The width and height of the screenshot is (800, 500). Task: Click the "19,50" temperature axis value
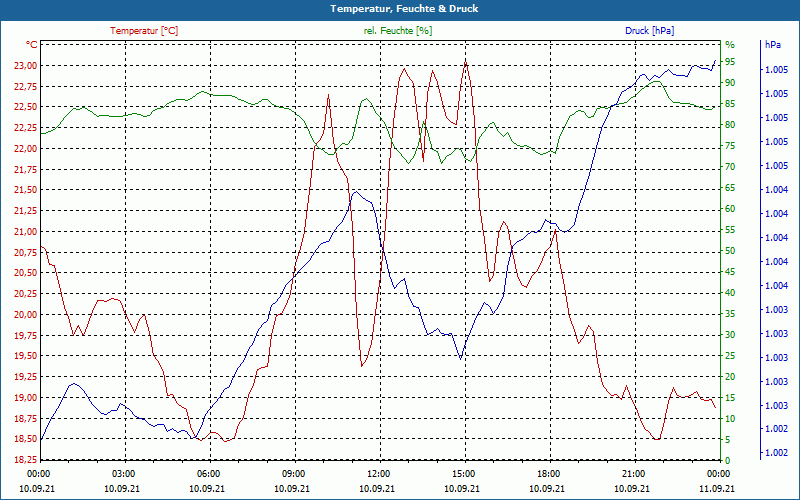pos(25,356)
